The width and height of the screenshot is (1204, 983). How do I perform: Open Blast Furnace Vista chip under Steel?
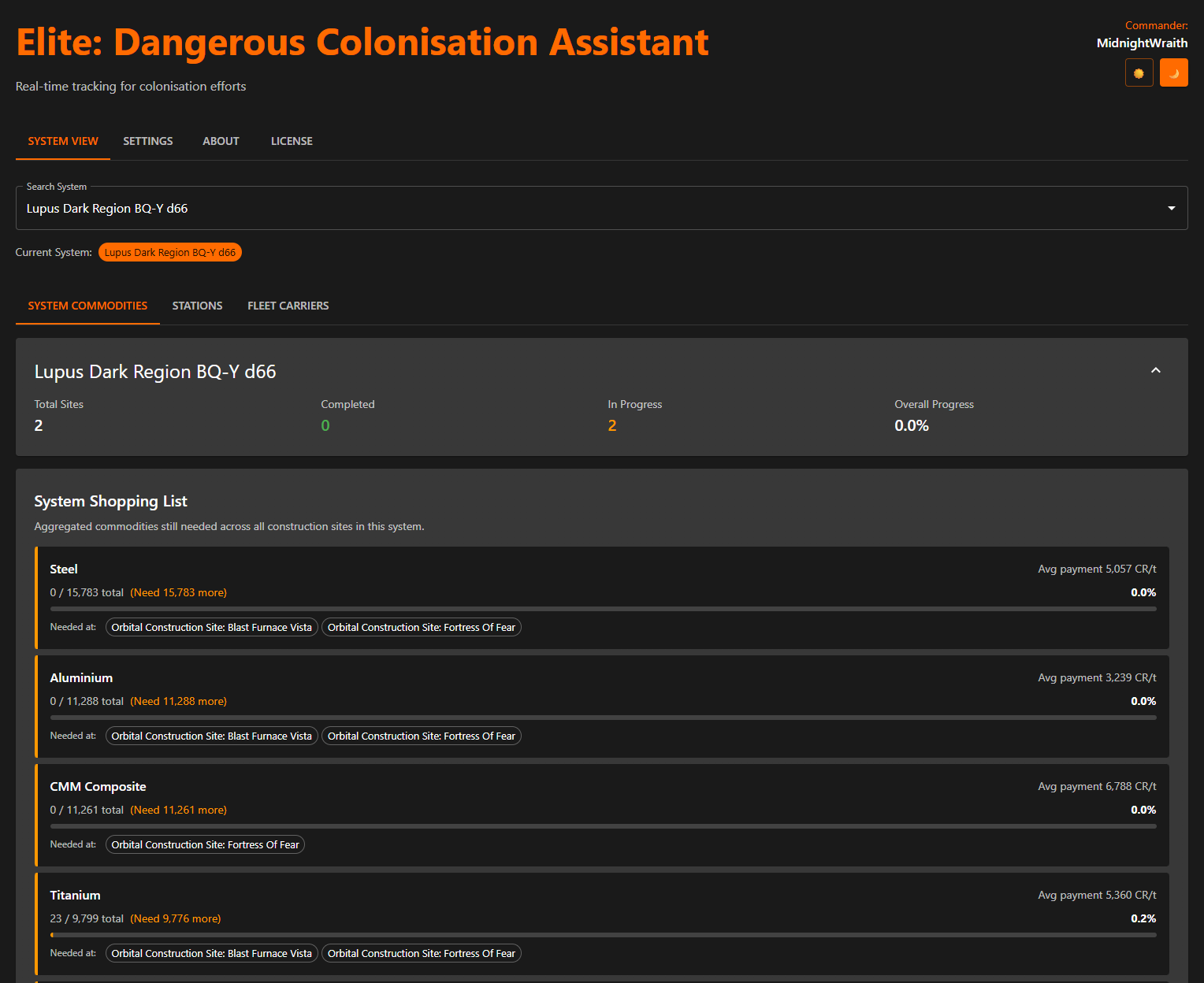[x=211, y=627]
